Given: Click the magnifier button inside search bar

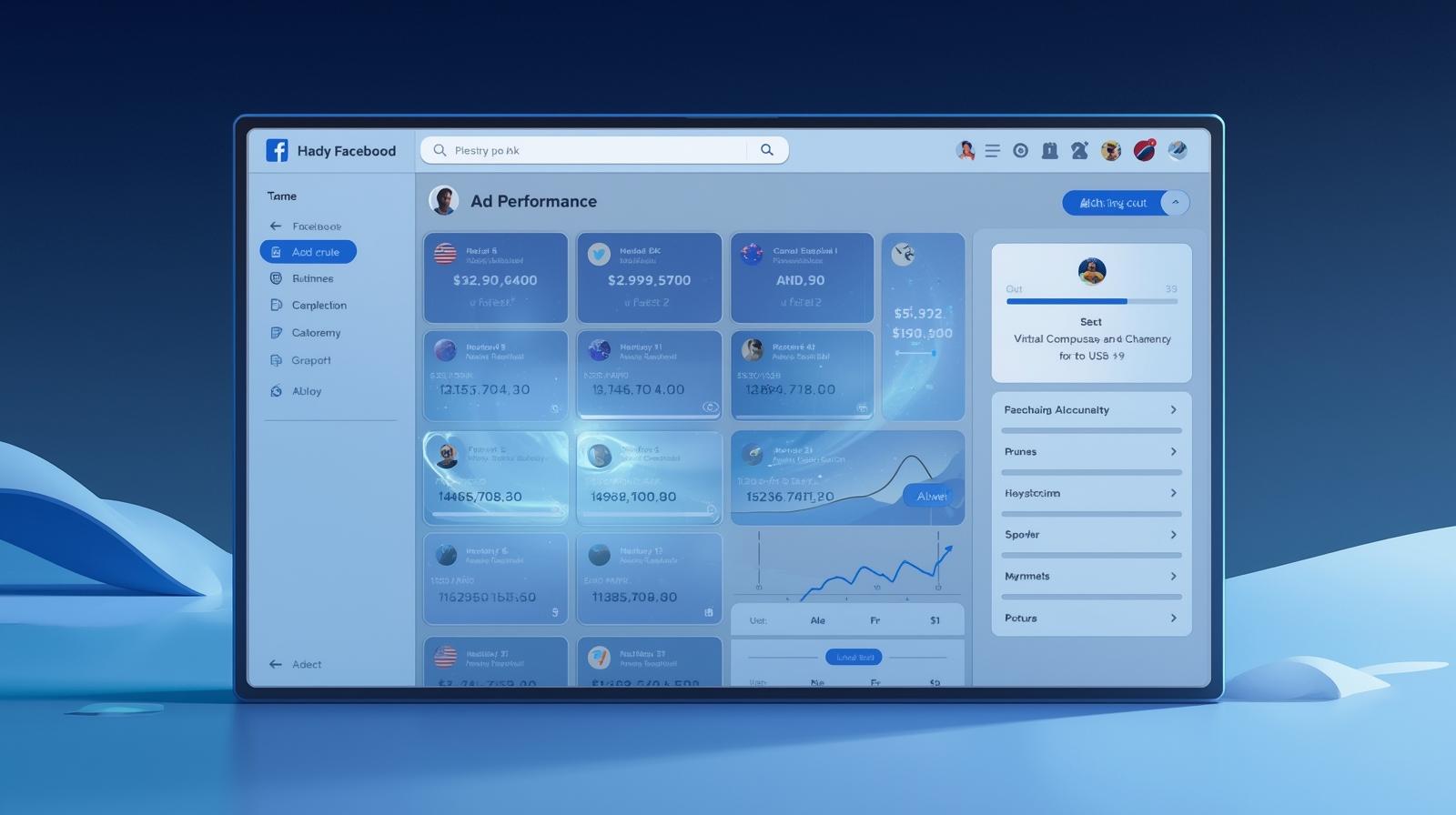Looking at the screenshot, I should pyautogui.click(x=766, y=150).
